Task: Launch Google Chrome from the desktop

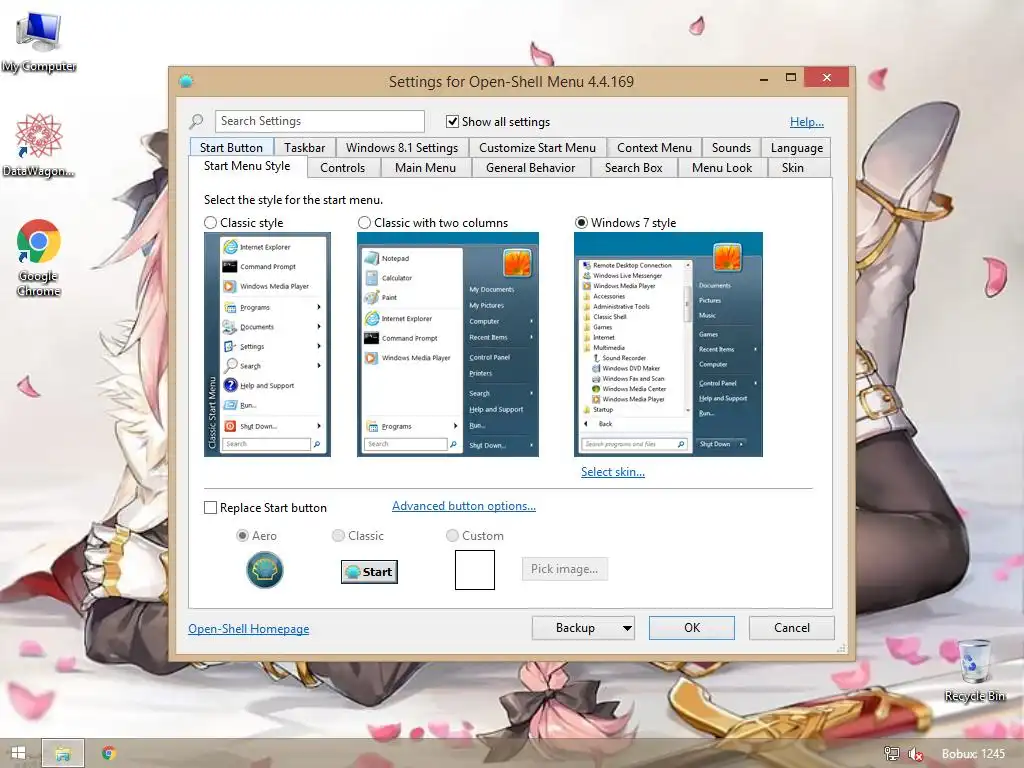Action: tap(39, 258)
